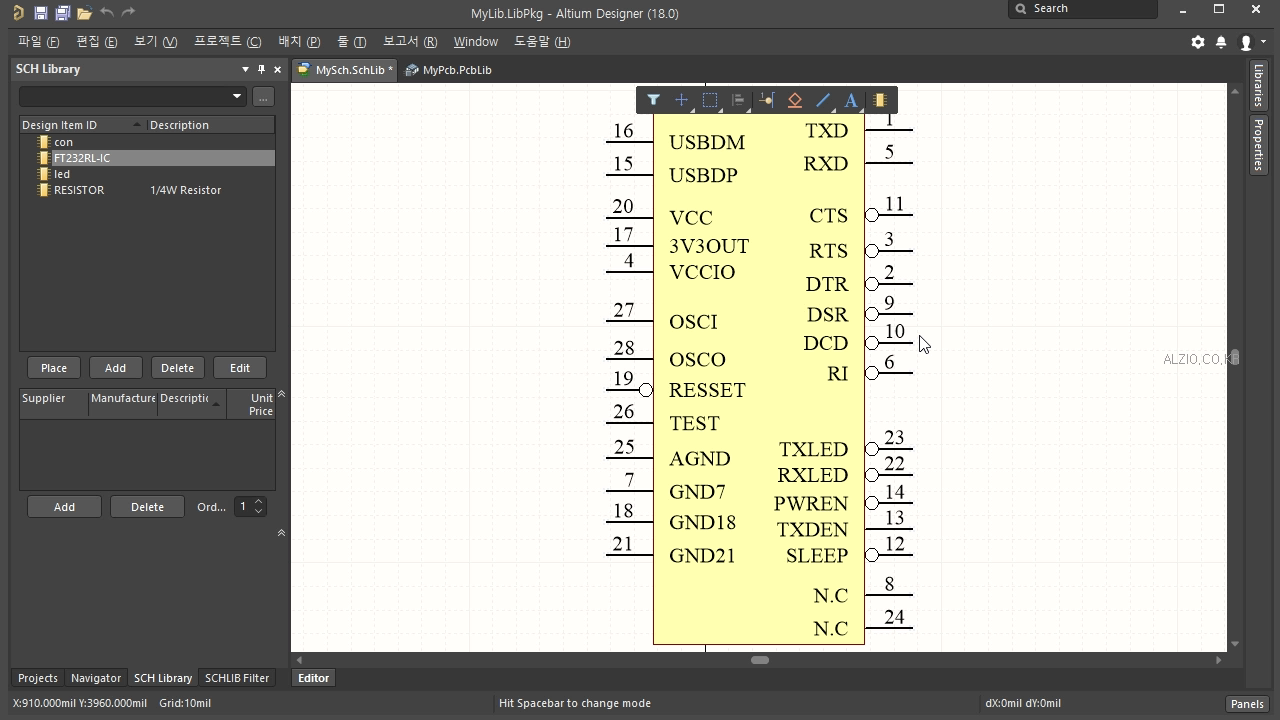
Task: Click the Delete component button
Action: point(177,368)
